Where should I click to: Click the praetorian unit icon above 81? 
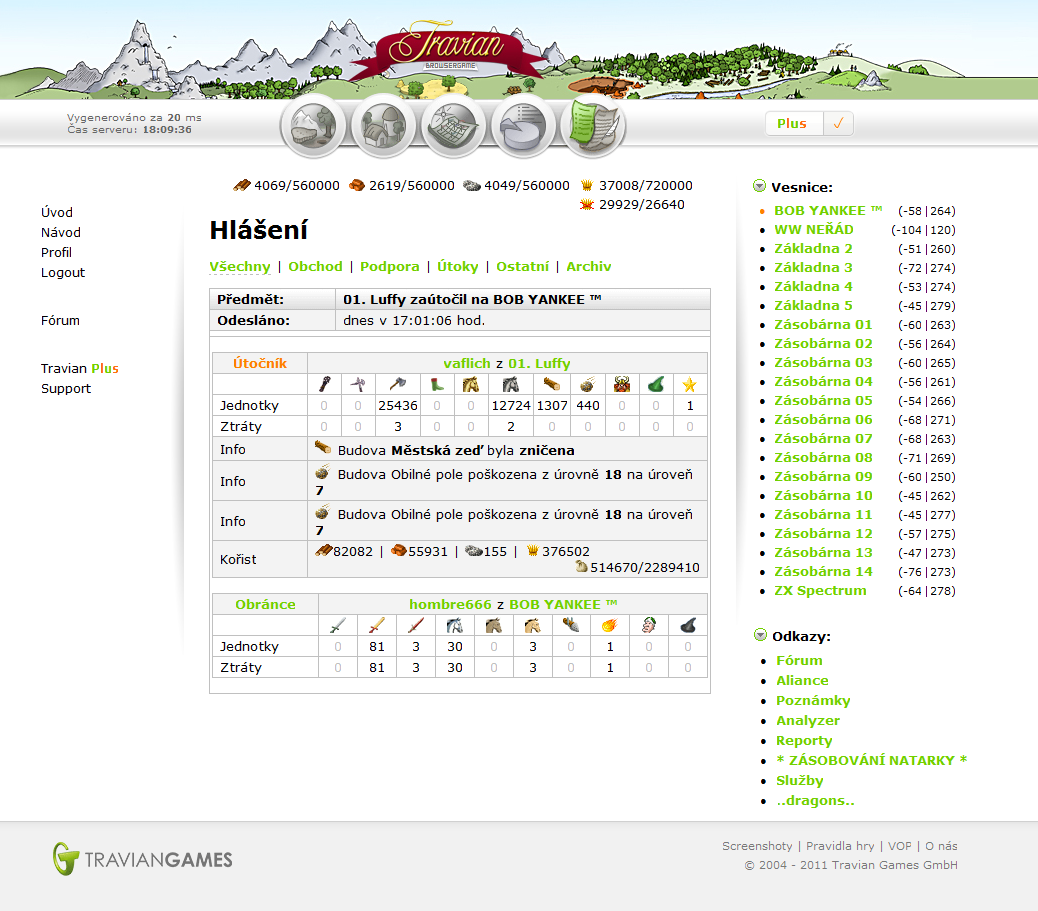[x=377, y=625]
